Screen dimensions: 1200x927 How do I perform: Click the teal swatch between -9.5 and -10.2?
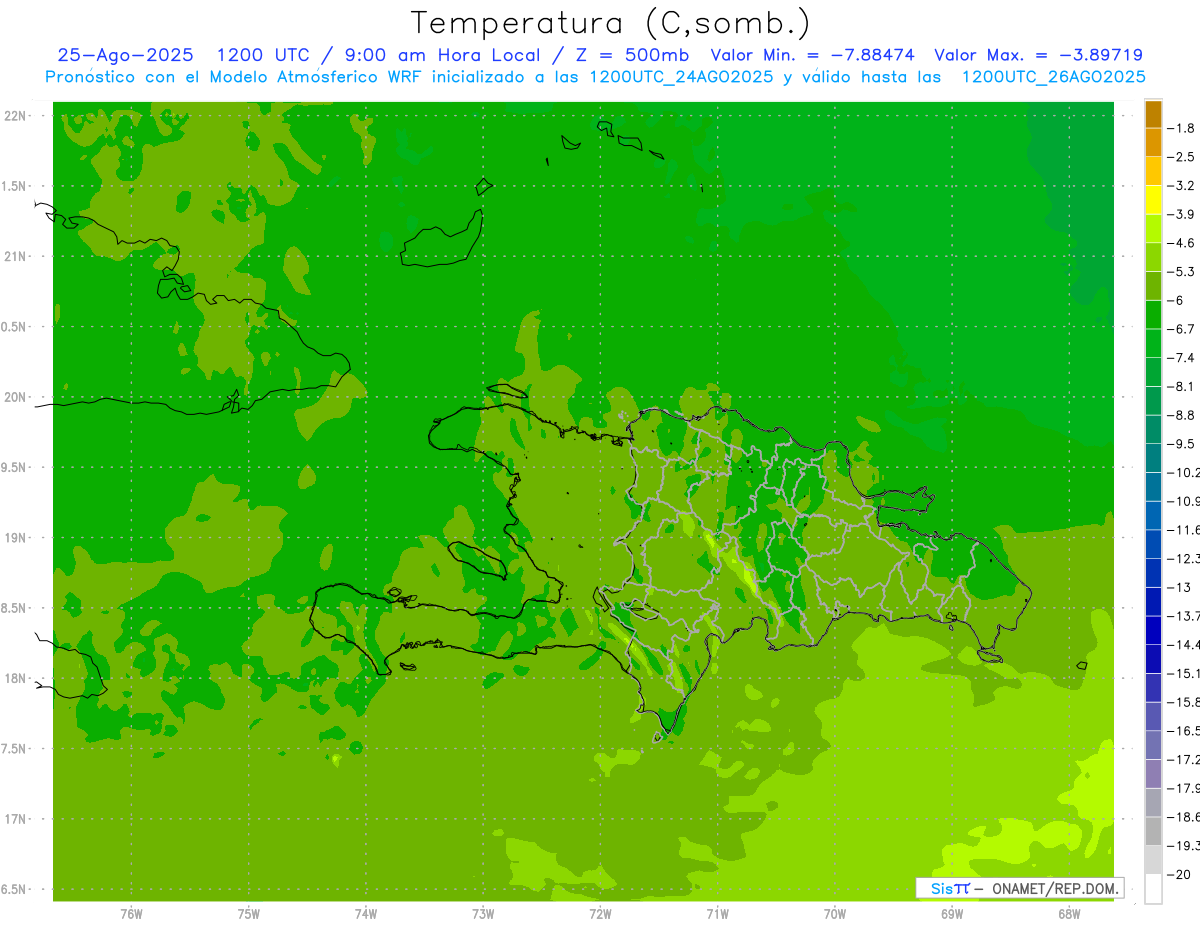pyautogui.click(x=1153, y=458)
